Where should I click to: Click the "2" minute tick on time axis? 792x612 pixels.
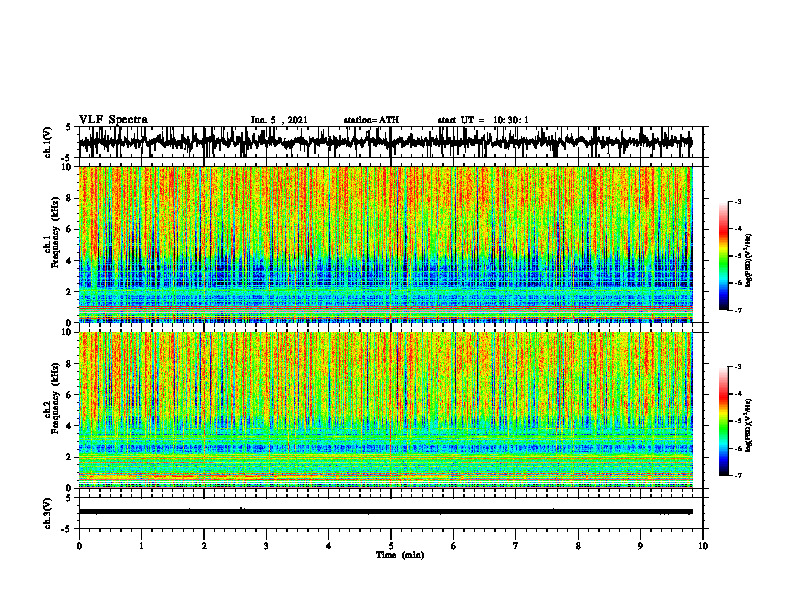click(x=204, y=546)
